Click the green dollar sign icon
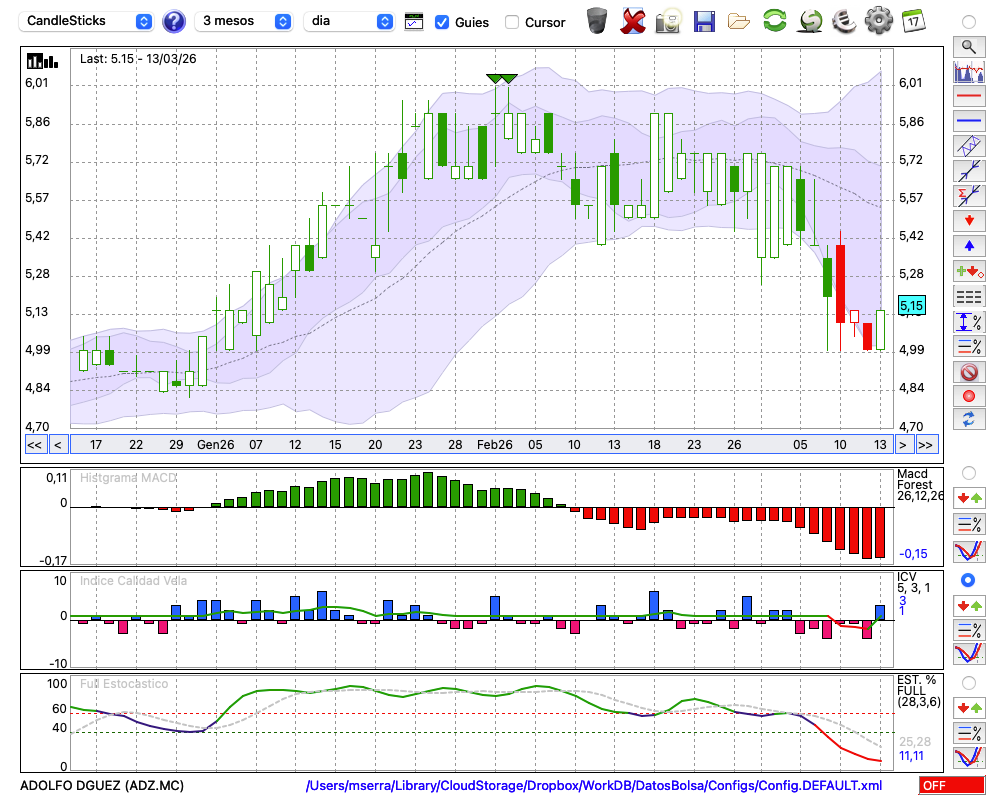 tap(810, 21)
